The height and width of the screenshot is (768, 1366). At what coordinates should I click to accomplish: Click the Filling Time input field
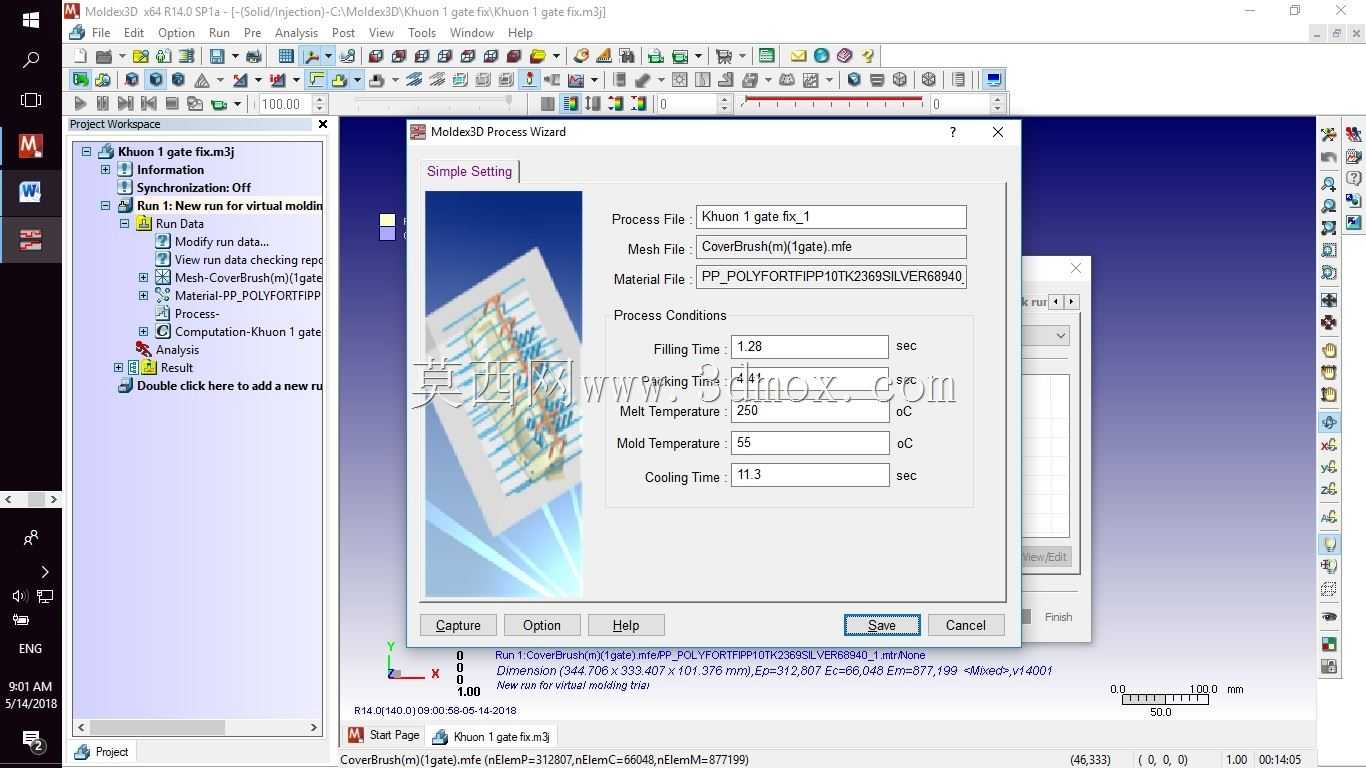click(810, 347)
